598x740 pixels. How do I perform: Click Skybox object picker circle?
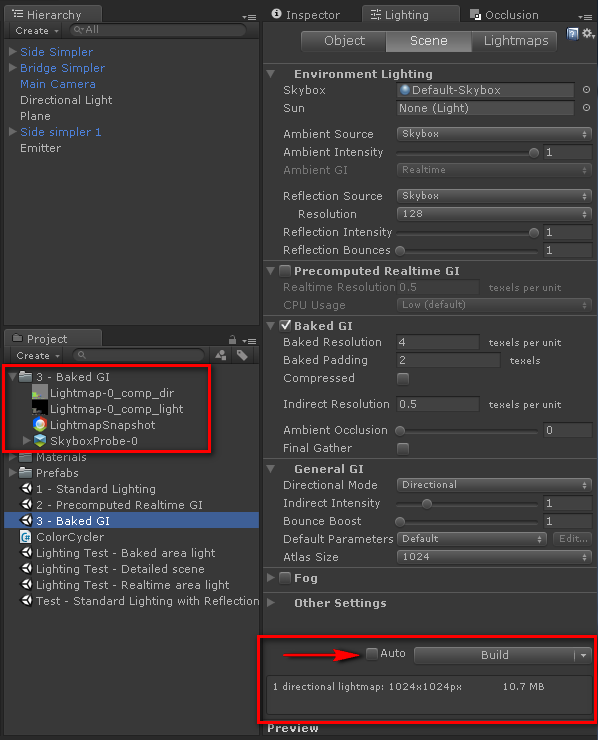coord(586,90)
